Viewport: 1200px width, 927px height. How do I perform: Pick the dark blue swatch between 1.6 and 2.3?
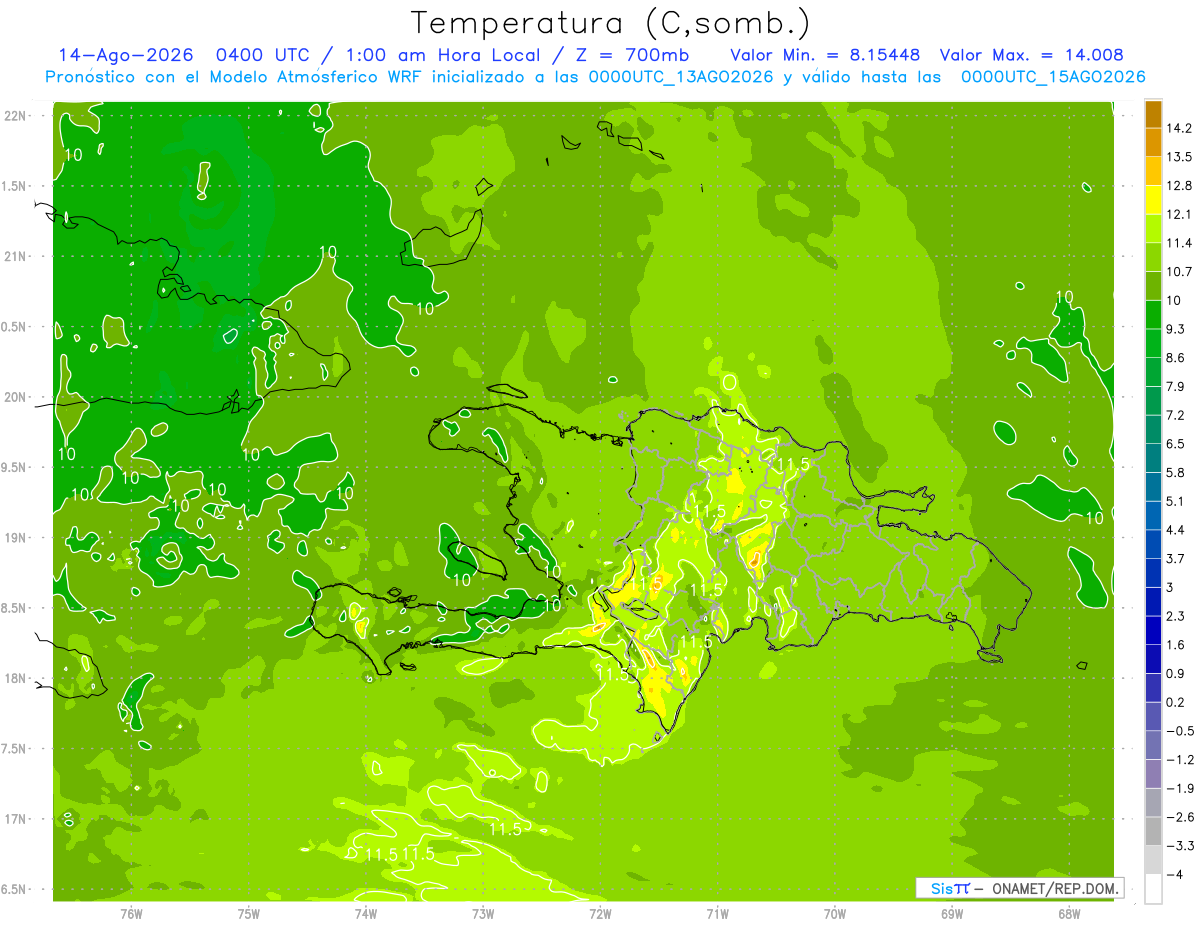(1153, 630)
